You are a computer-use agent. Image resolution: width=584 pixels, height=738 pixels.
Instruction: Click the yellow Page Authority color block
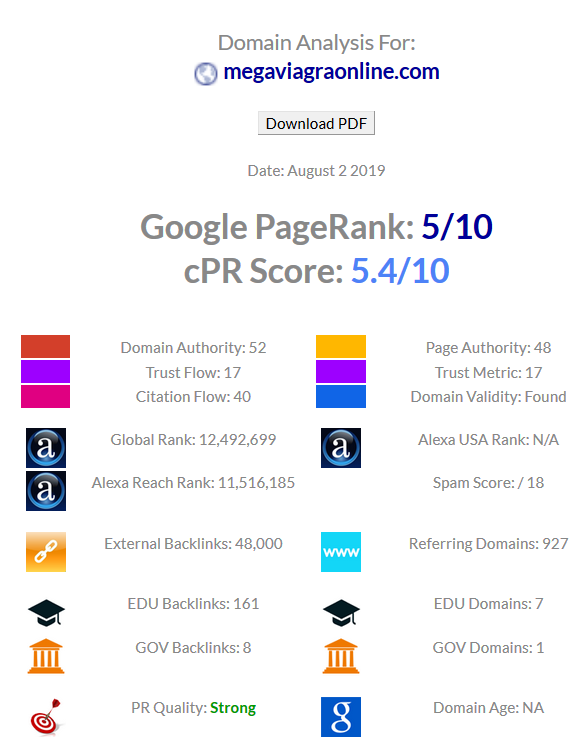[x=341, y=346]
